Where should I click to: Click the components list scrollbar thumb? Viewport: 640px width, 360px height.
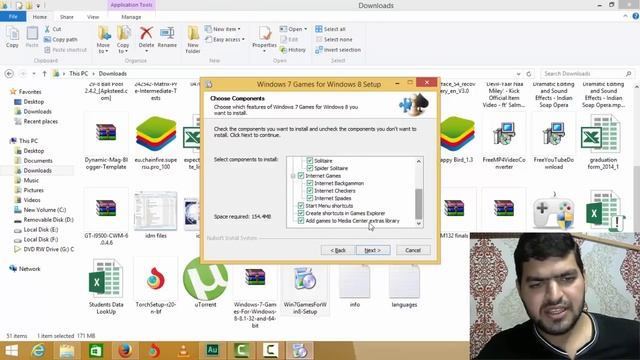[418, 204]
